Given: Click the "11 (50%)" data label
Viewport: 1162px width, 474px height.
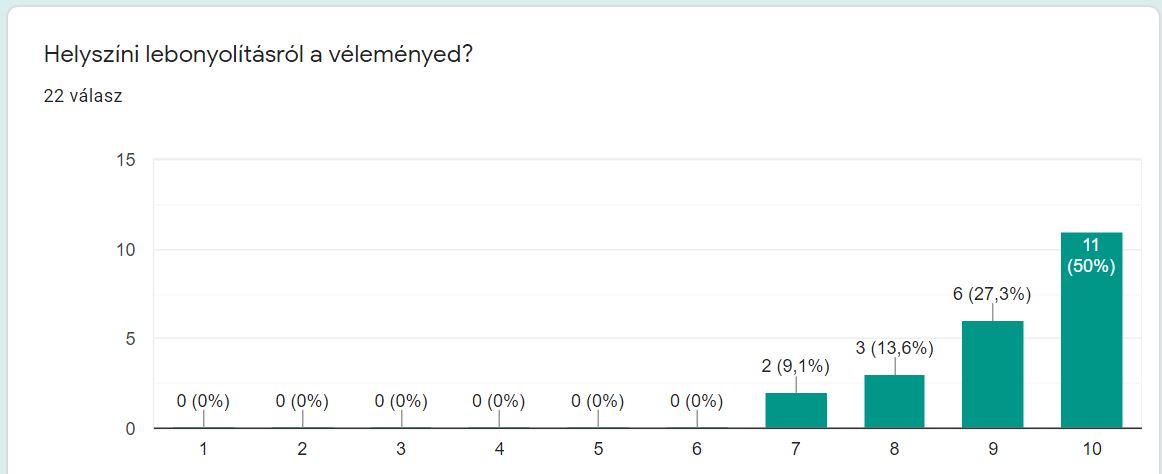Looking at the screenshot, I should point(1091,255).
